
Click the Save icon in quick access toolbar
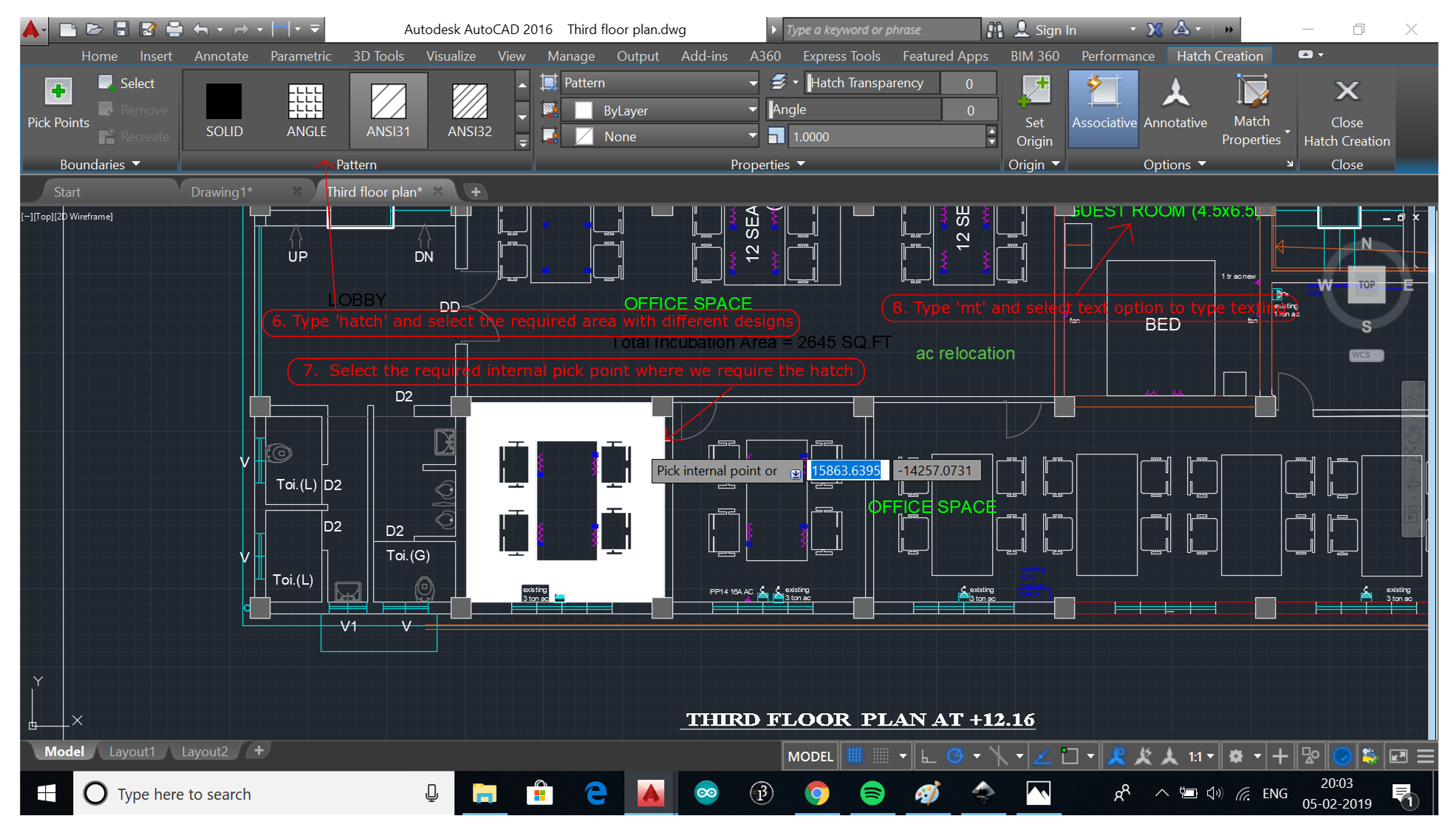[121, 30]
